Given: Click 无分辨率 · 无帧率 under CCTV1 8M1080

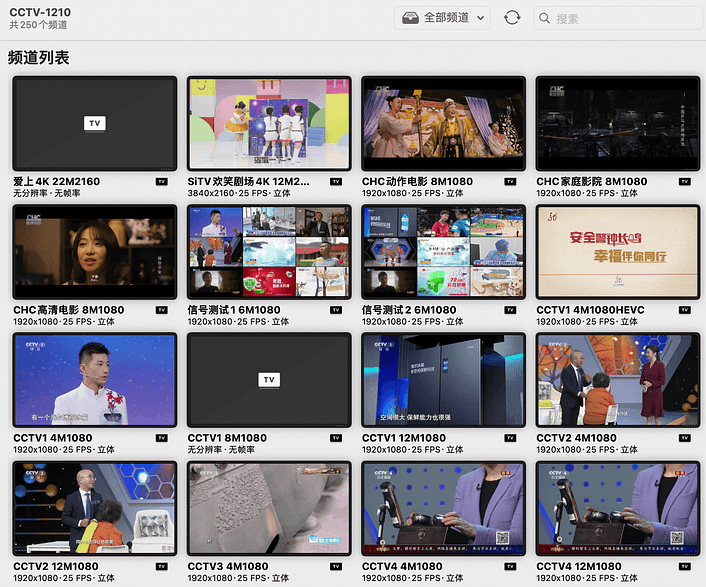Looking at the screenshot, I should point(221,450).
